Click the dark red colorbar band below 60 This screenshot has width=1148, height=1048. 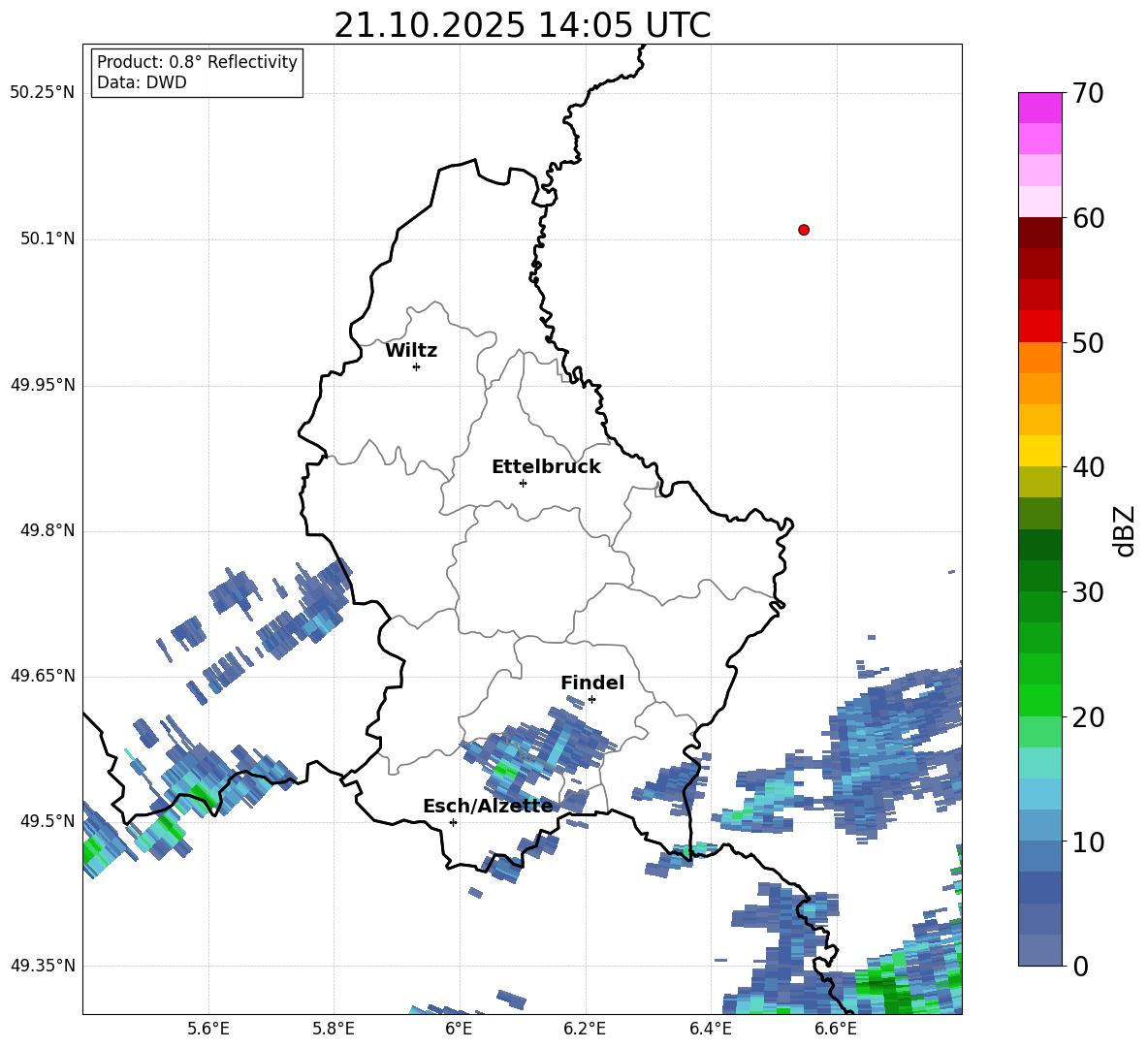[1039, 234]
